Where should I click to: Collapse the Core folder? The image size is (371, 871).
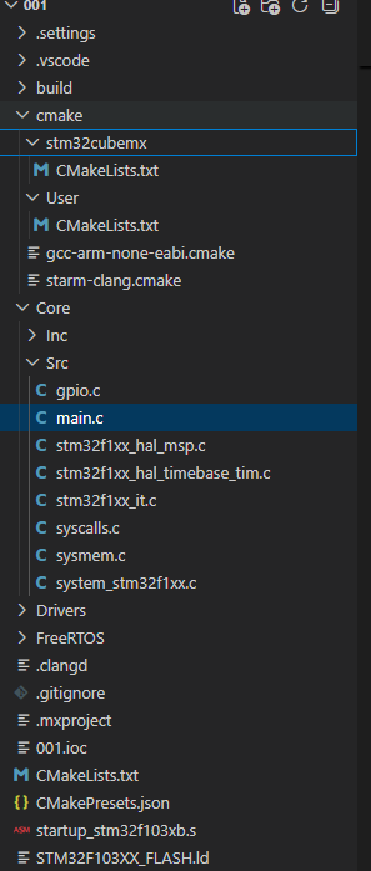[x=22, y=308]
